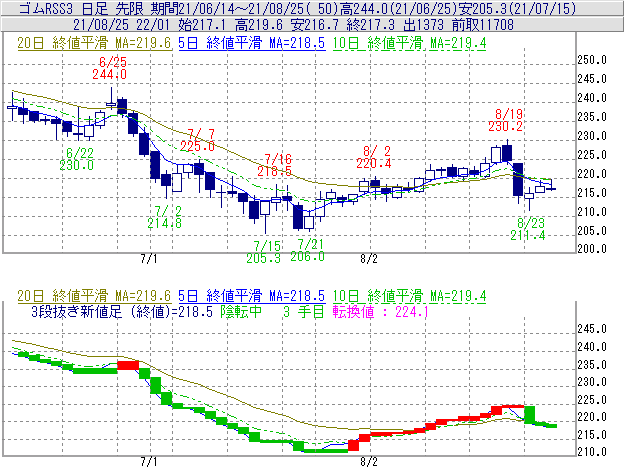Screen dimensions: 624x475
Task: Click the ゴムRSS3 日足 先限 title text
Action: point(81,8)
